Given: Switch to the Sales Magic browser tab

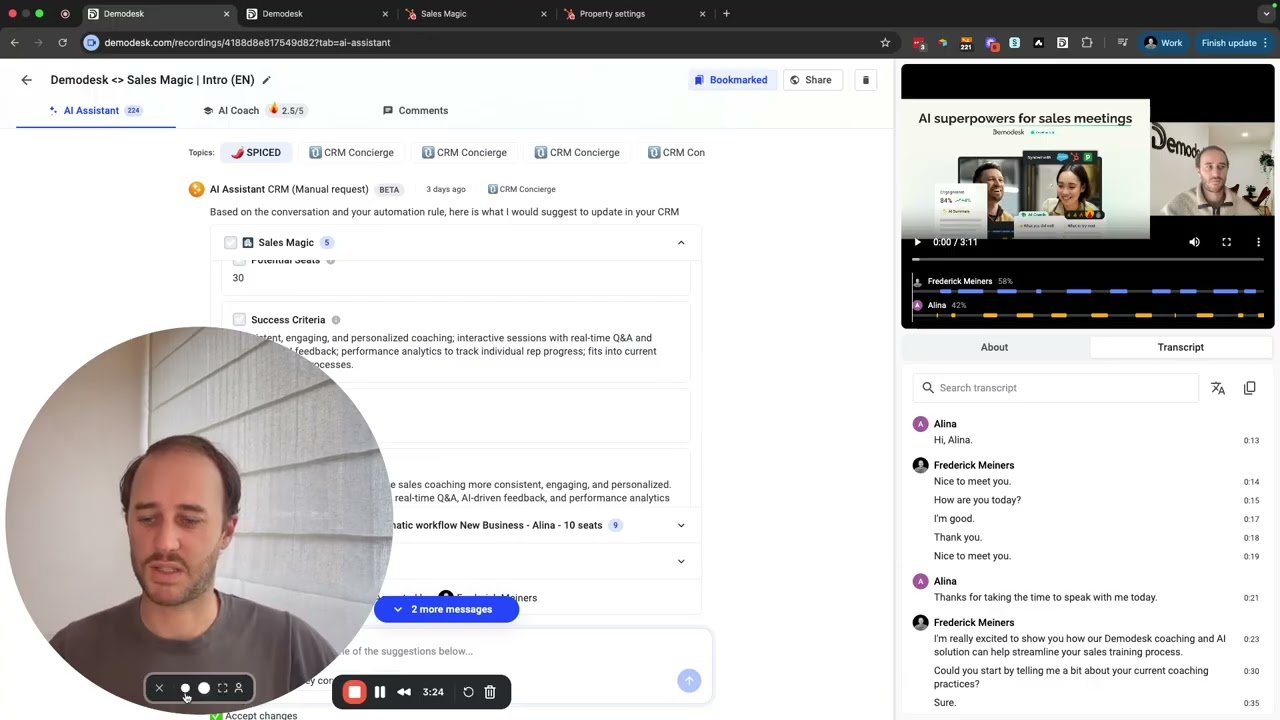Looking at the screenshot, I should click(476, 14).
